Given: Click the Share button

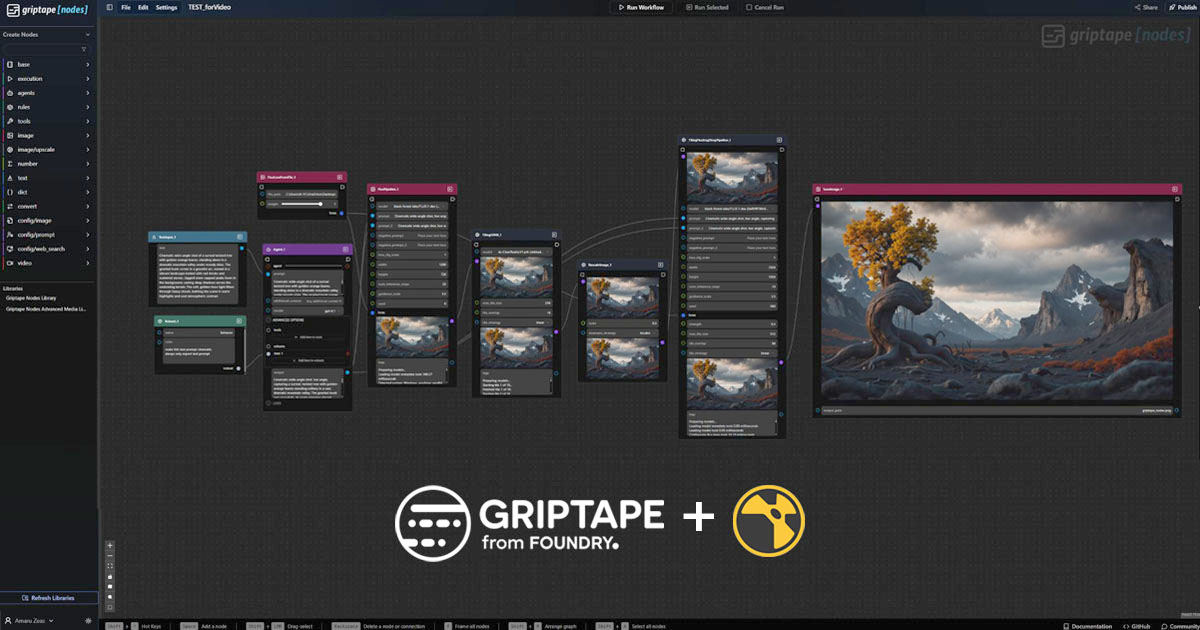Looking at the screenshot, I should 1146,7.
